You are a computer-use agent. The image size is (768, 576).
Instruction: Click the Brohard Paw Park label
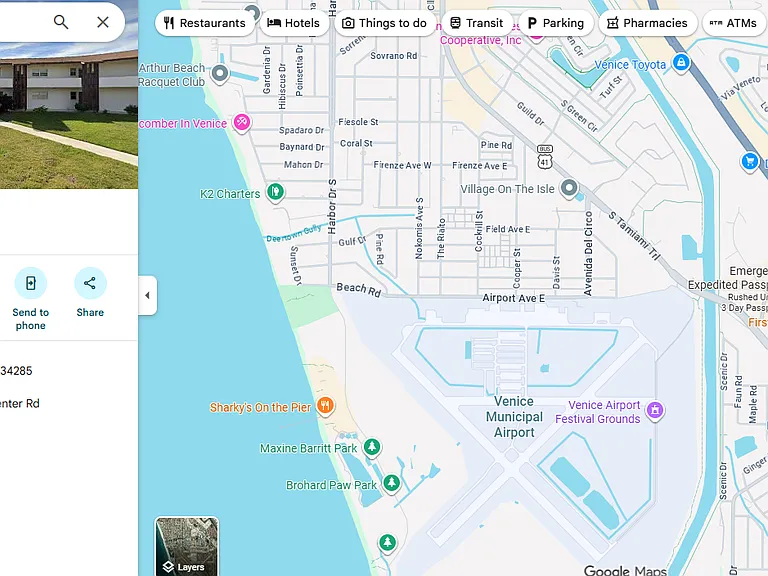pyautogui.click(x=332, y=485)
